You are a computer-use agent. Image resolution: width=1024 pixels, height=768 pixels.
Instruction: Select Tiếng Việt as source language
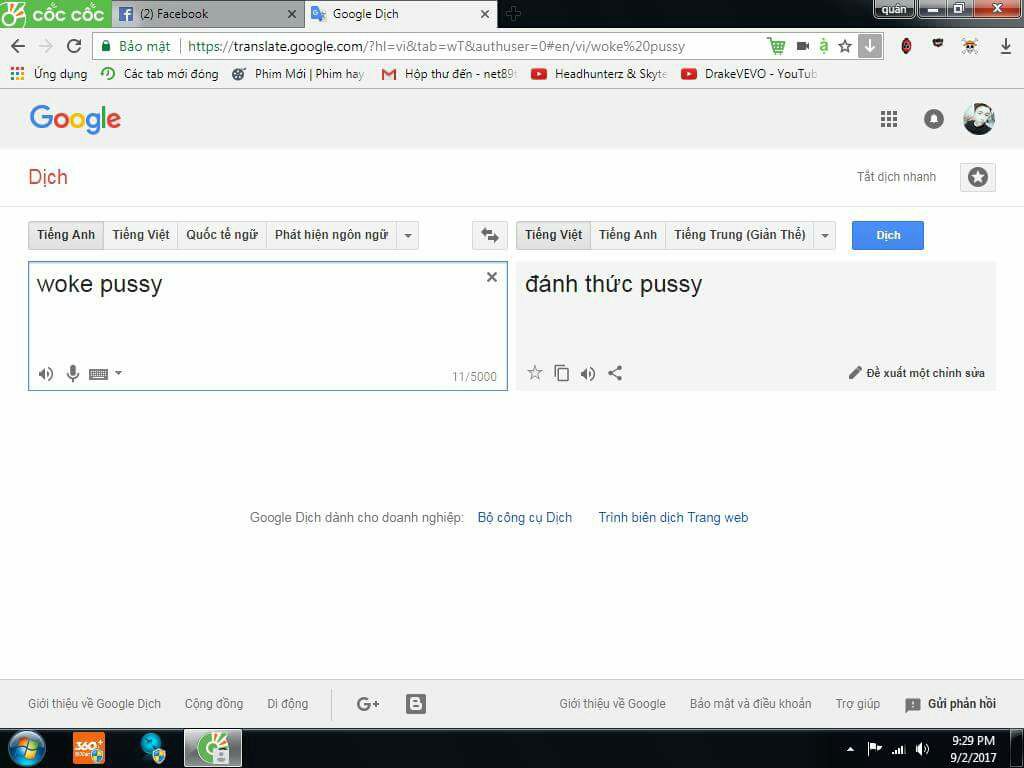coord(141,235)
